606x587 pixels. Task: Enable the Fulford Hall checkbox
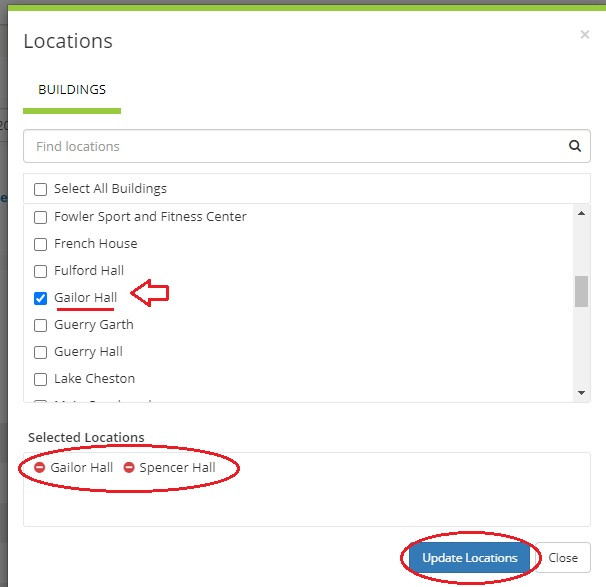click(x=41, y=271)
